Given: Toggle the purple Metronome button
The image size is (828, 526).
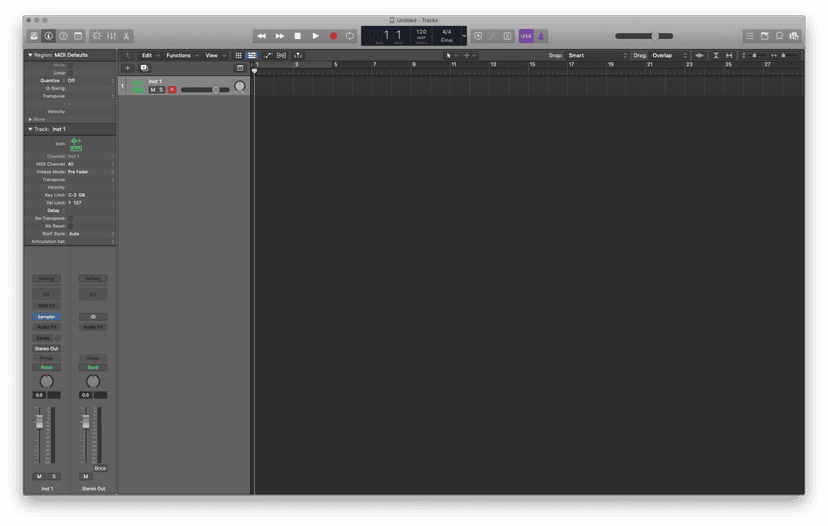Looking at the screenshot, I should 541,36.
